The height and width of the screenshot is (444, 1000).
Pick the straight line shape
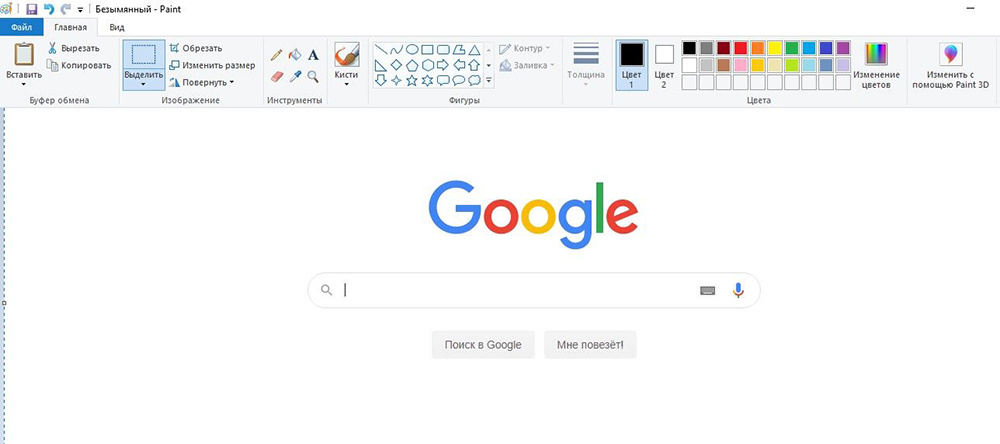[x=381, y=50]
